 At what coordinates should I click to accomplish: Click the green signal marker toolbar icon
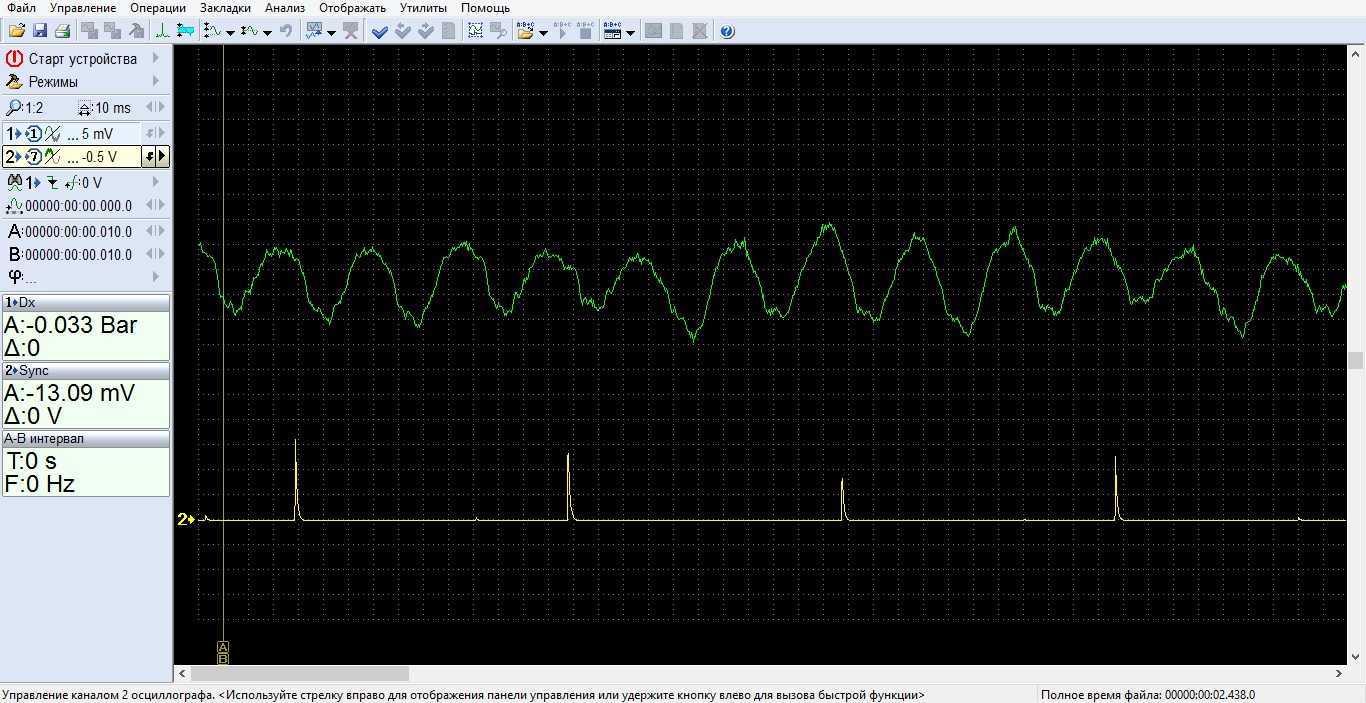(162, 31)
